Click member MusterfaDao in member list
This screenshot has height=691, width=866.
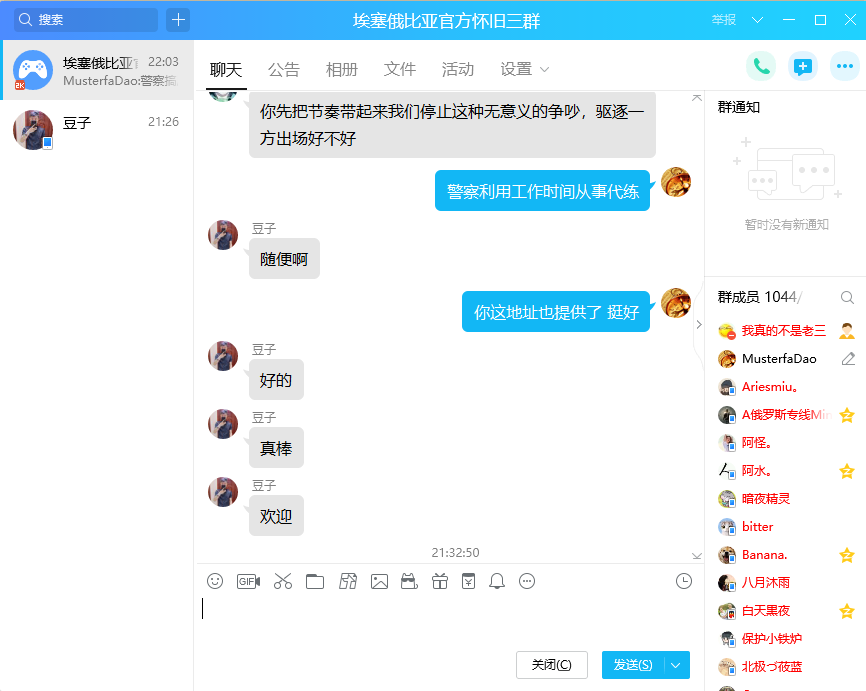point(779,359)
